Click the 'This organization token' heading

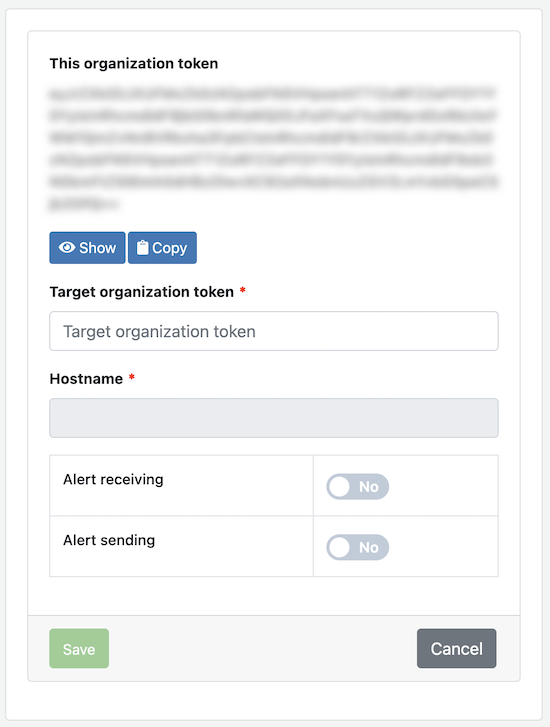(134, 64)
